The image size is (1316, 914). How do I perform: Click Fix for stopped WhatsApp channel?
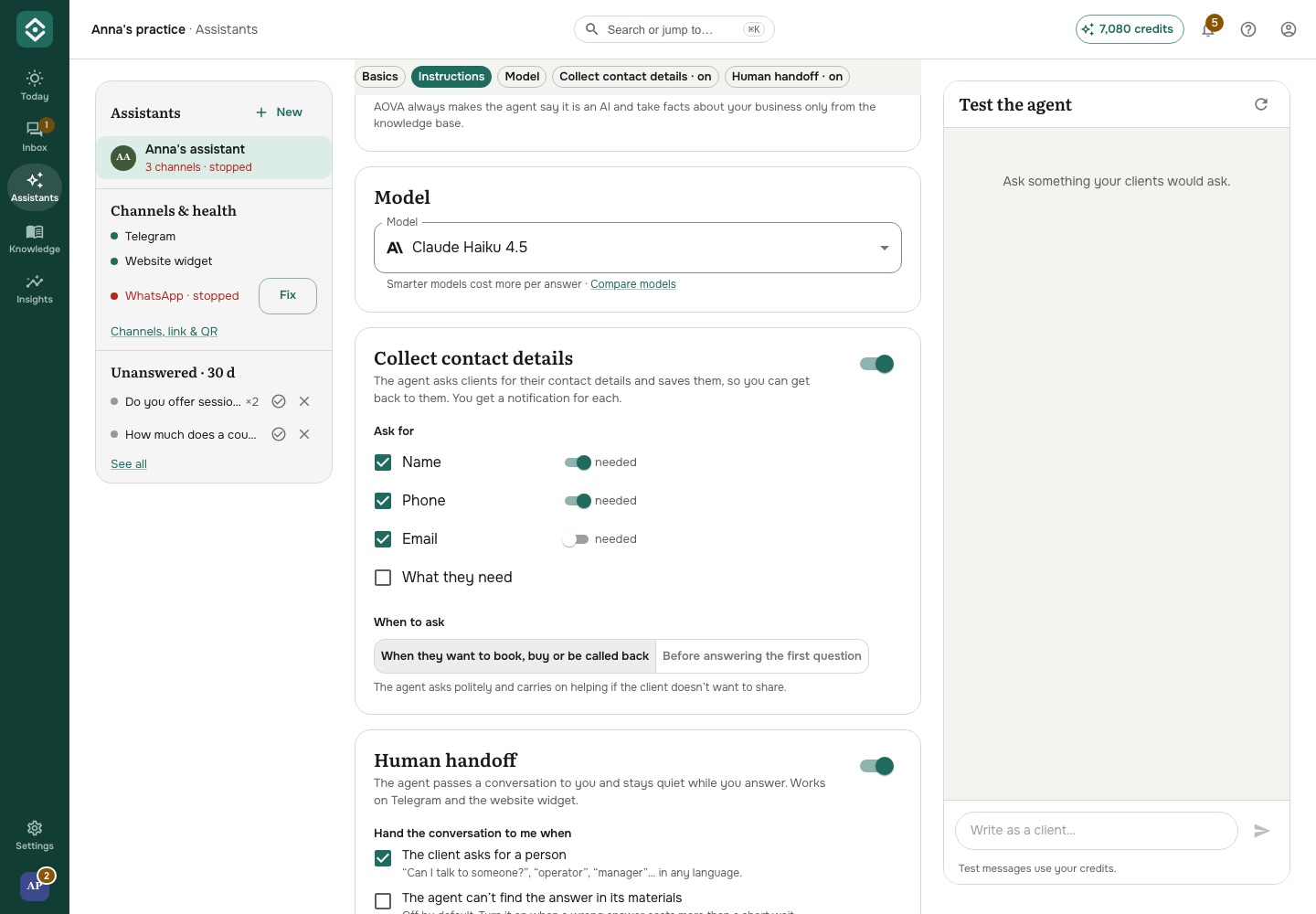click(288, 295)
